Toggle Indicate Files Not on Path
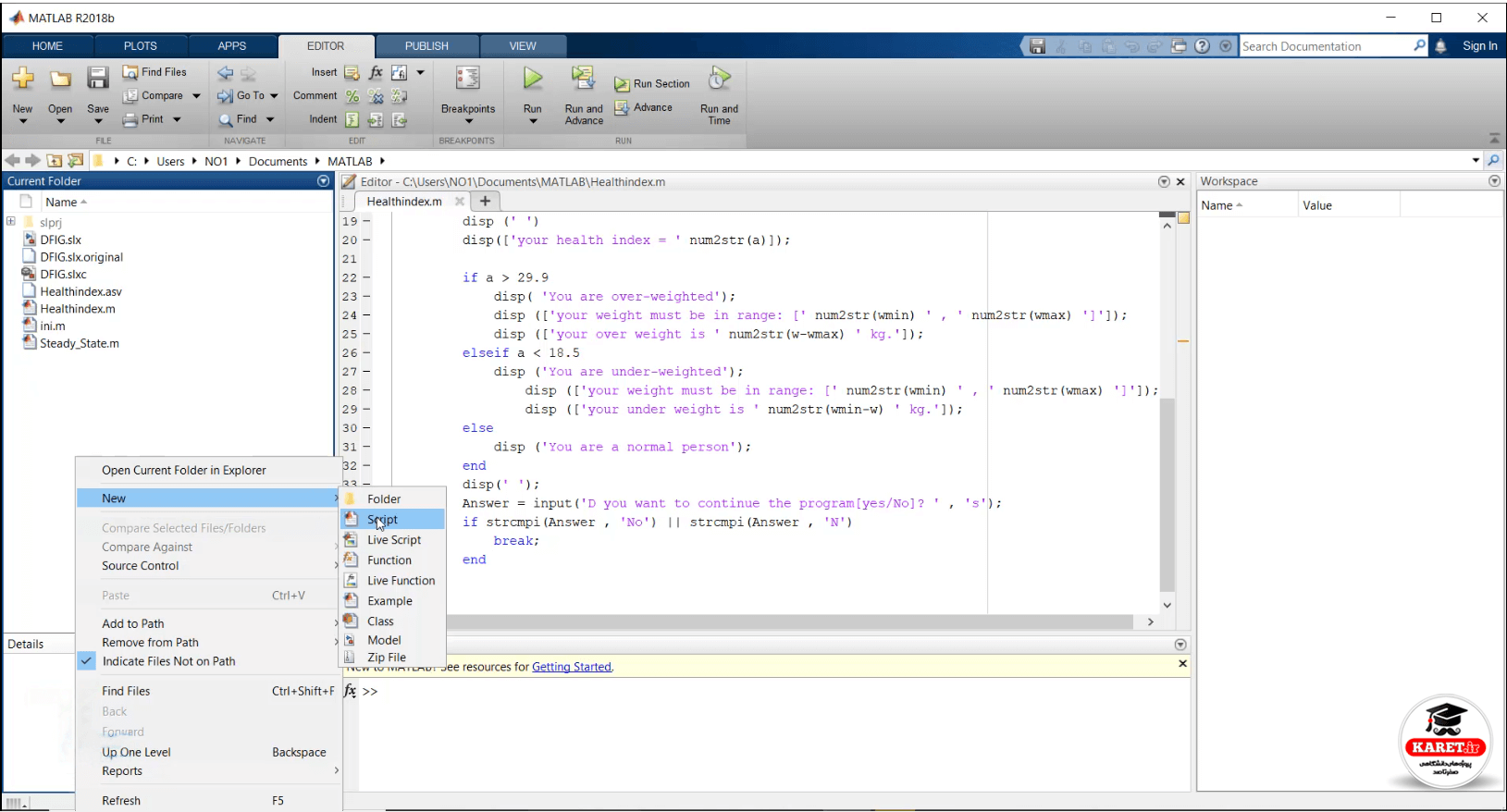Image resolution: width=1507 pixels, height=812 pixels. [208, 661]
